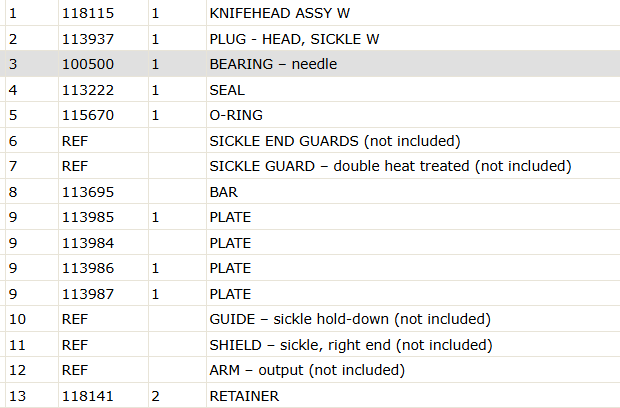Click PLATE part number 113985
Viewport: 620px width, 408px height.
pyautogui.click(x=88, y=217)
